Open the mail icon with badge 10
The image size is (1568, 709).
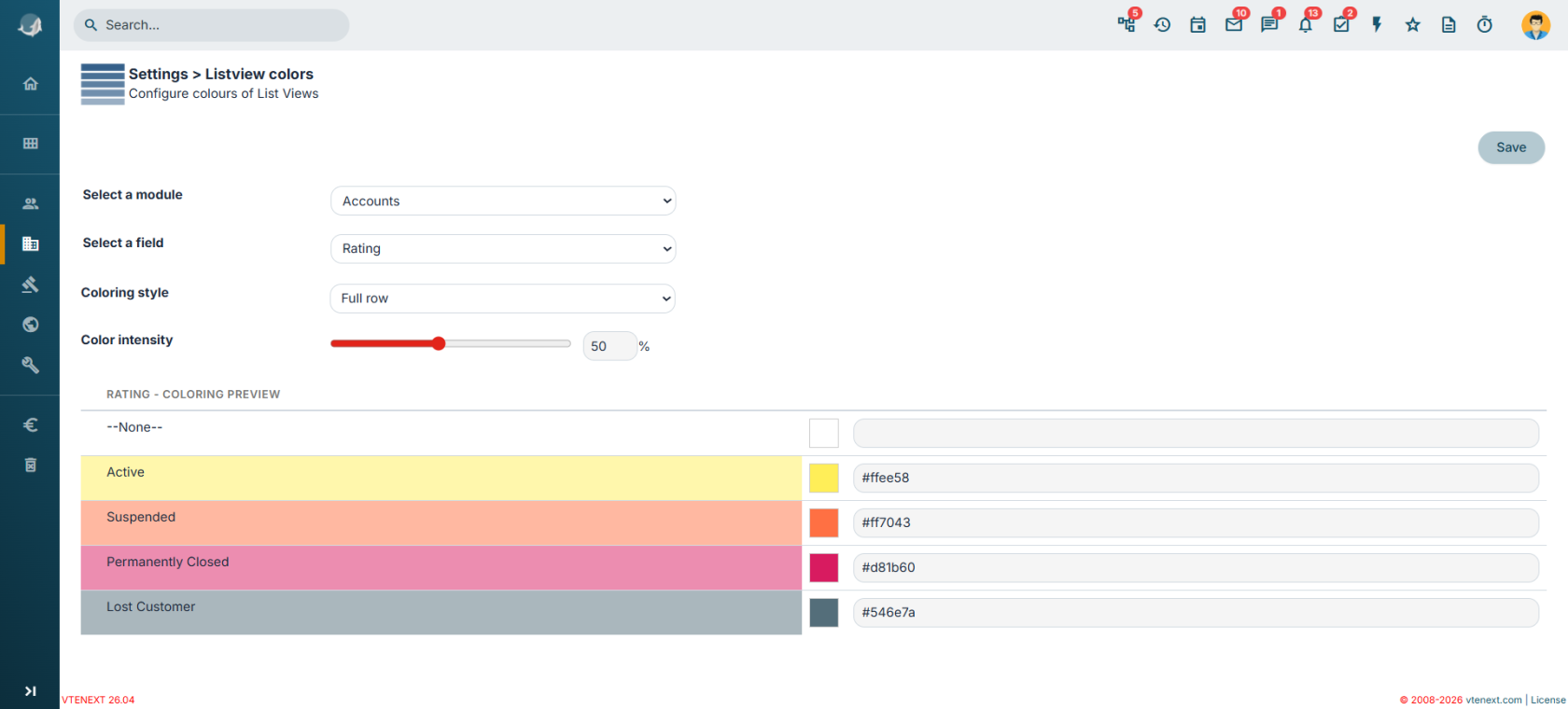pos(1235,24)
